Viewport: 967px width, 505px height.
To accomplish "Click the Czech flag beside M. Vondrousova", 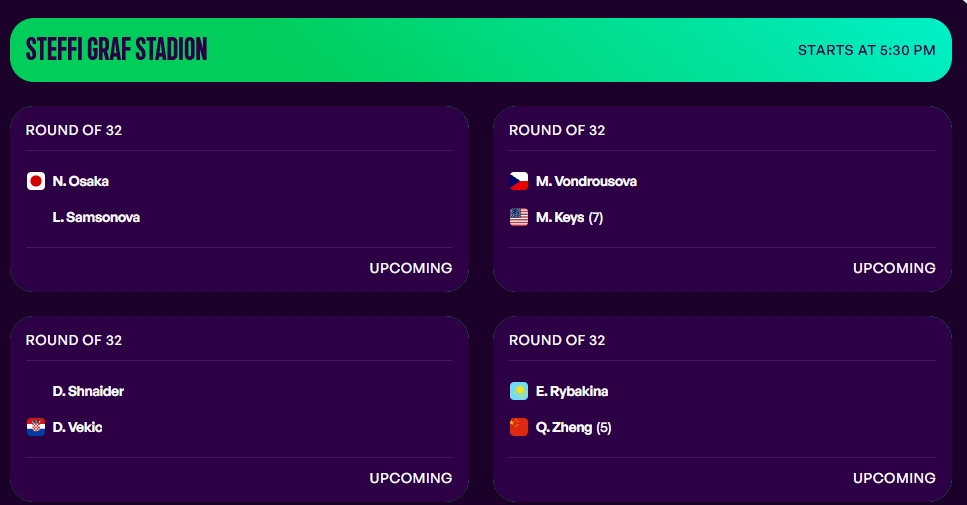I will coord(519,181).
